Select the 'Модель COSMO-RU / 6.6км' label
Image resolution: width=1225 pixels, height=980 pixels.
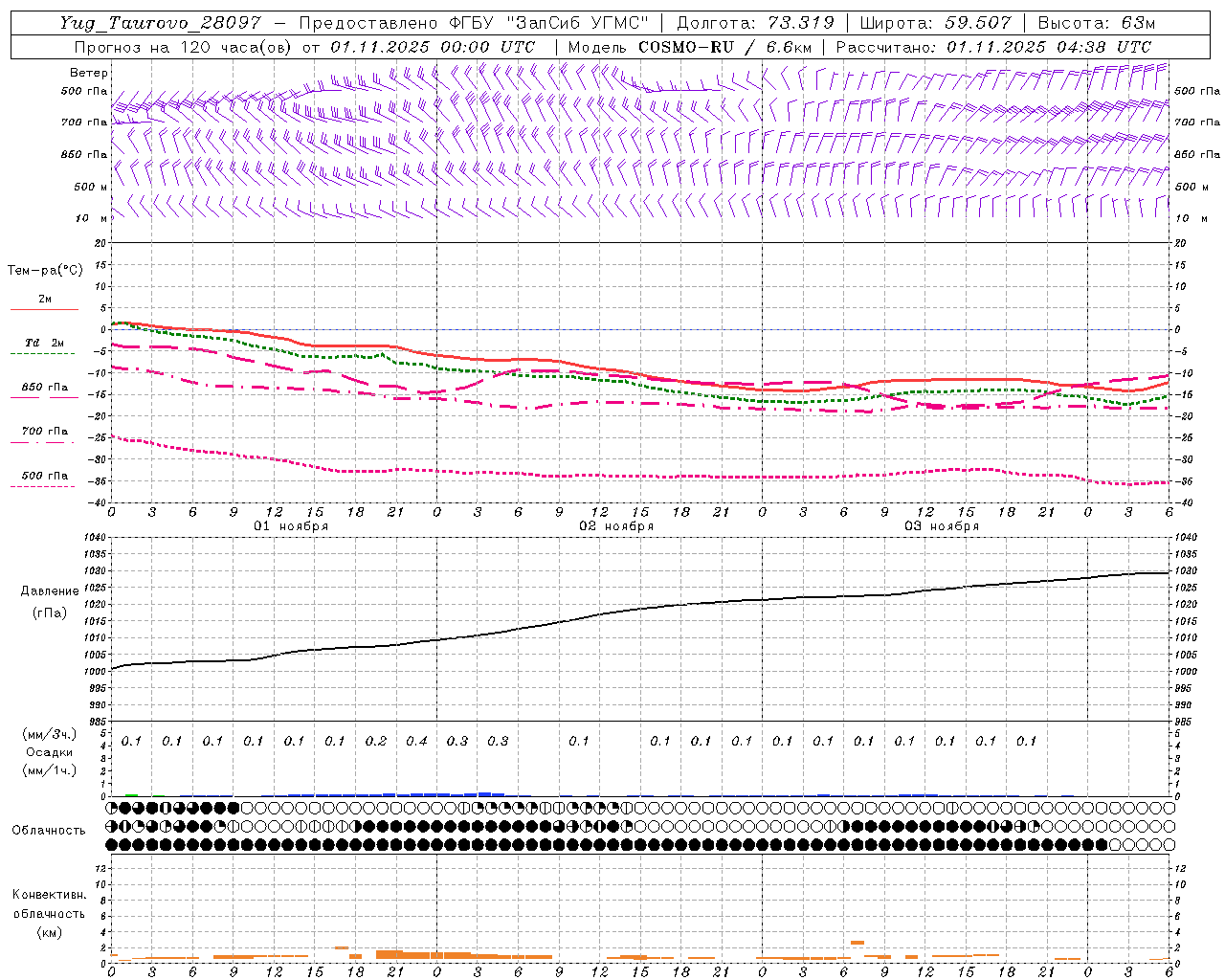(x=690, y=47)
